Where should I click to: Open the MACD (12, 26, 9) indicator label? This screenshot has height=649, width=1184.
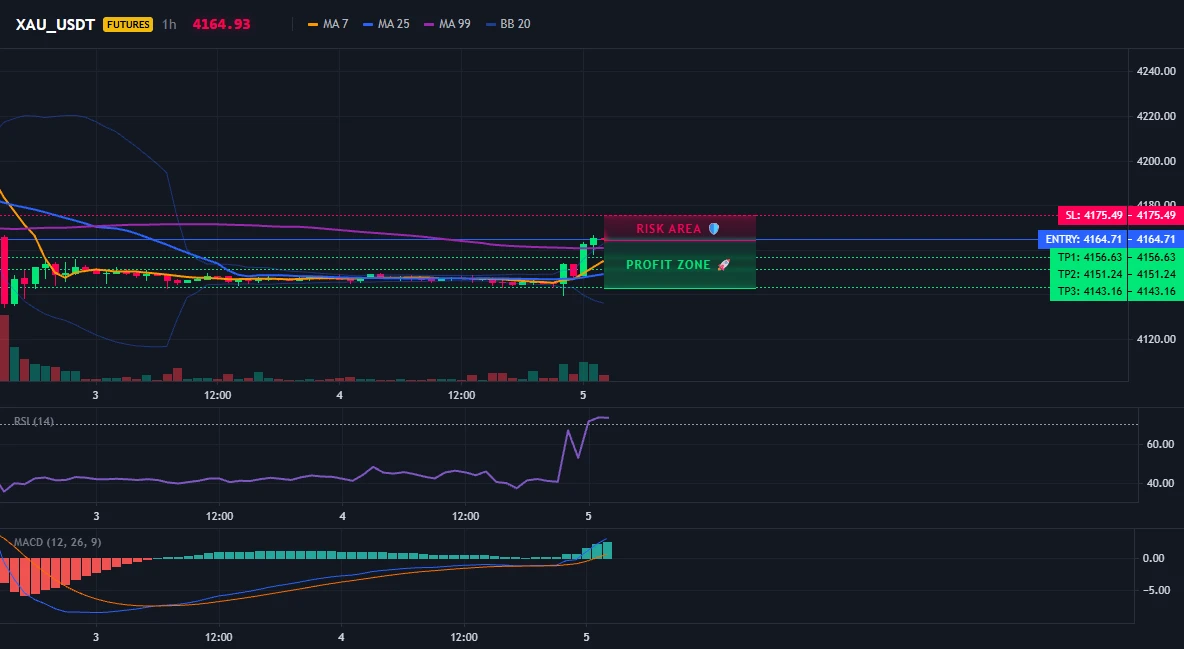pyautogui.click(x=57, y=542)
